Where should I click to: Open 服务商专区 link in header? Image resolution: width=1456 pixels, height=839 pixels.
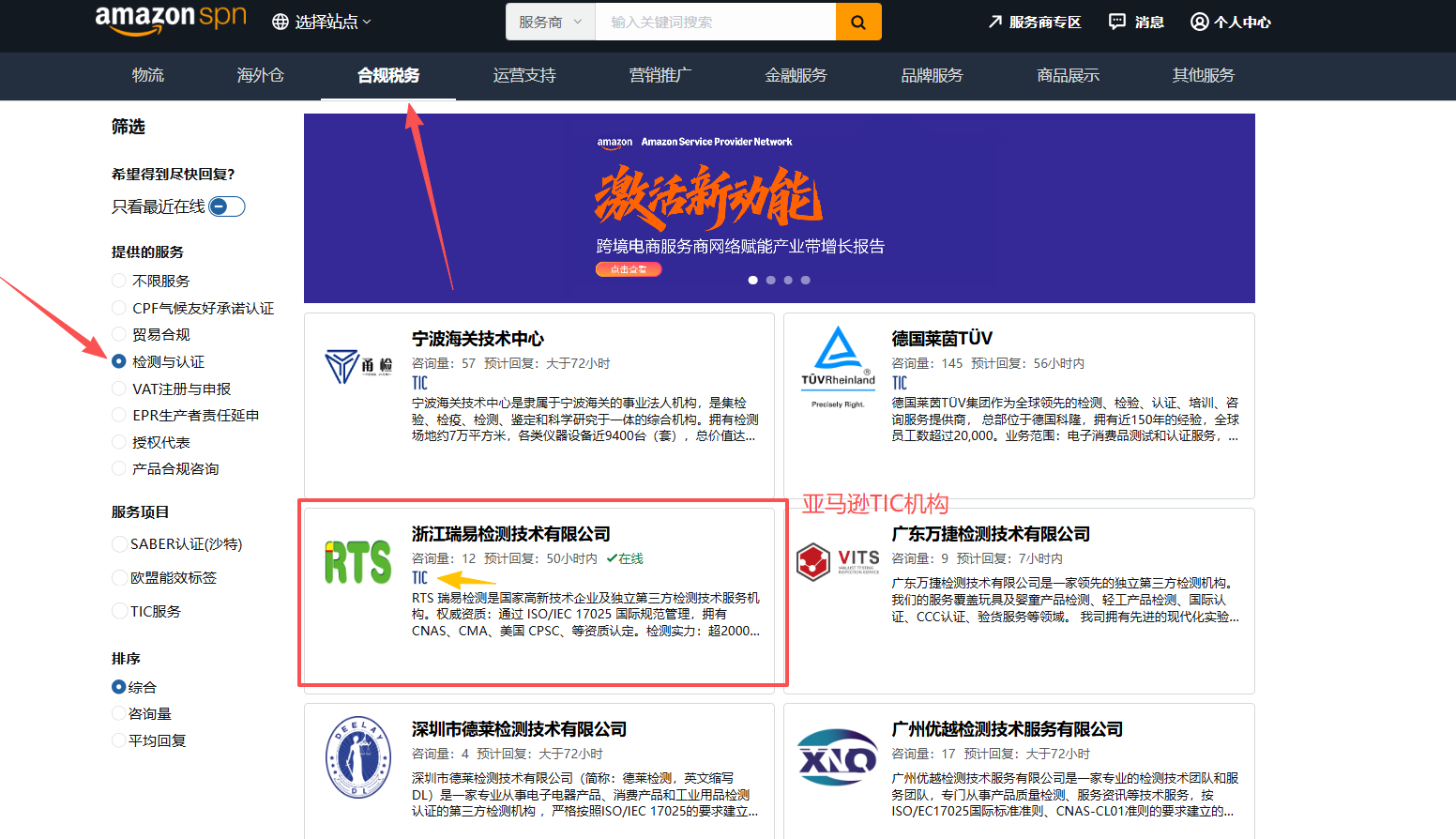pyautogui.click(x=1035, y=22)
